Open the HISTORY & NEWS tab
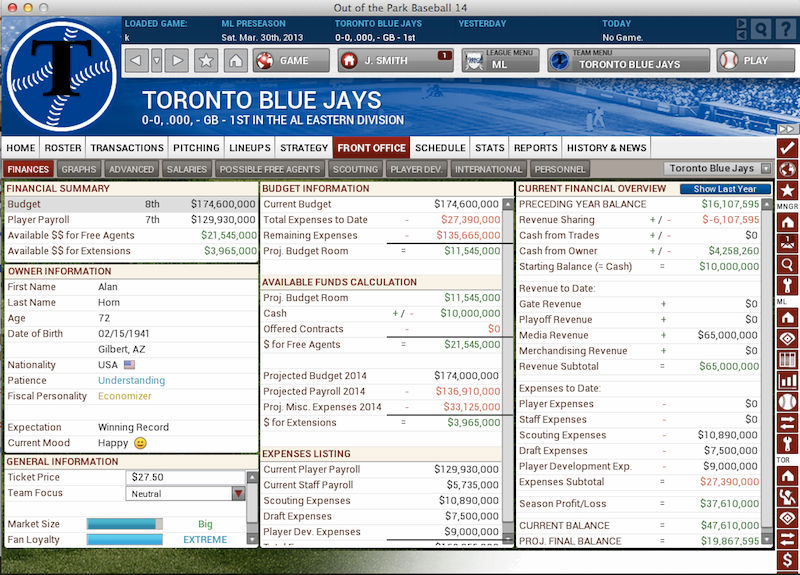 click(606, 147)
